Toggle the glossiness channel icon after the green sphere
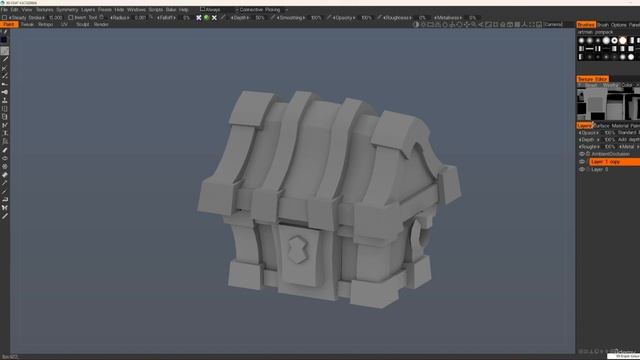This screenshot has height=360, width=640. 214,18
